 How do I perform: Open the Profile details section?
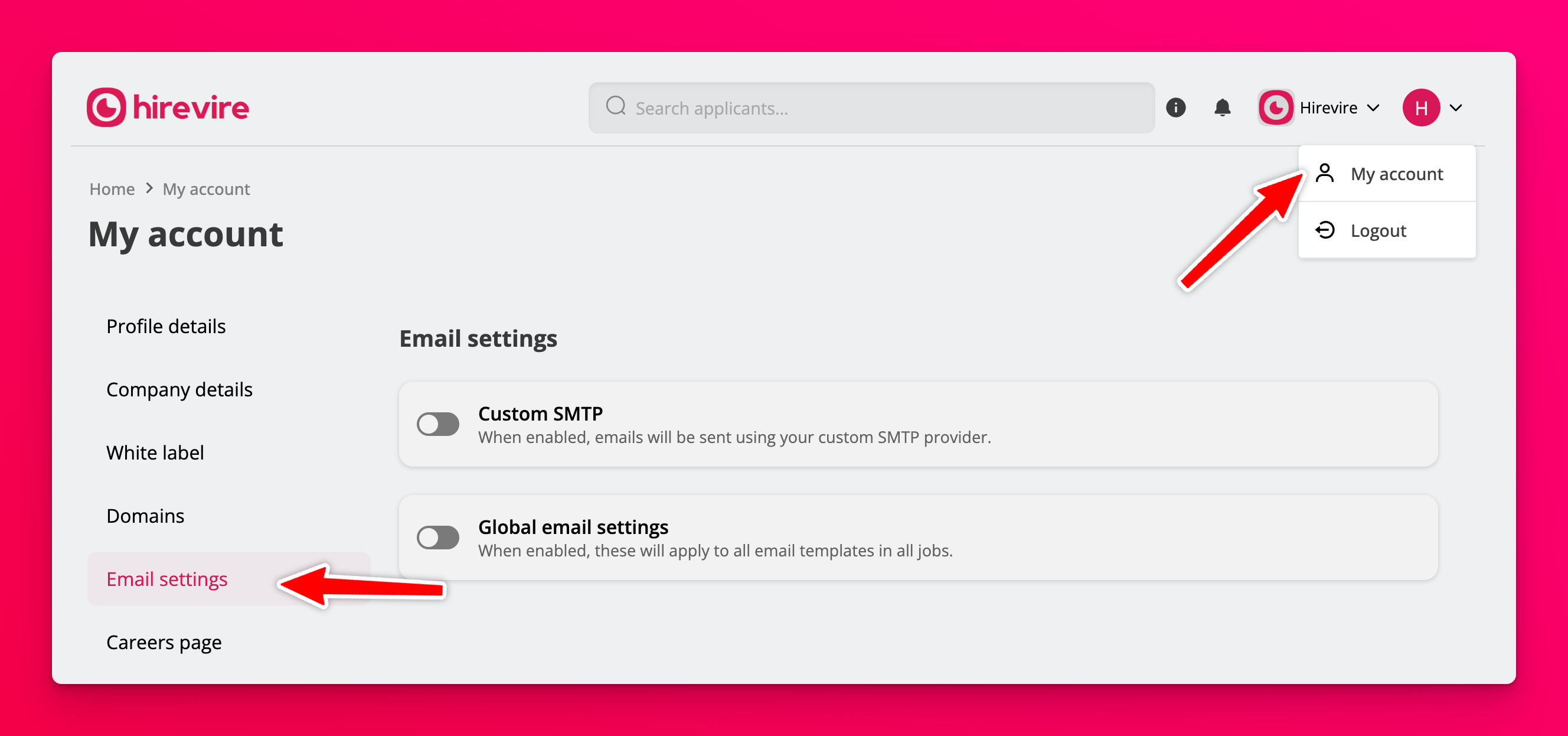(x=165, y=327)
